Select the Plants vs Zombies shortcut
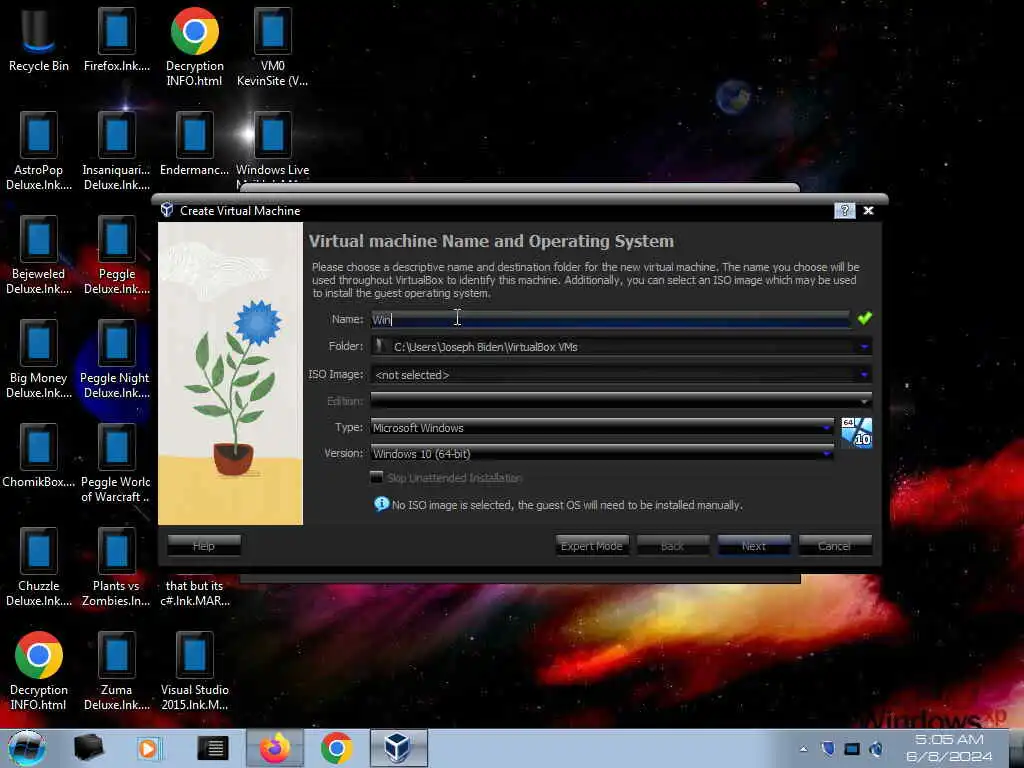Image resolution: width=1024 pixels, height=768 pixels. coord(116,567)
